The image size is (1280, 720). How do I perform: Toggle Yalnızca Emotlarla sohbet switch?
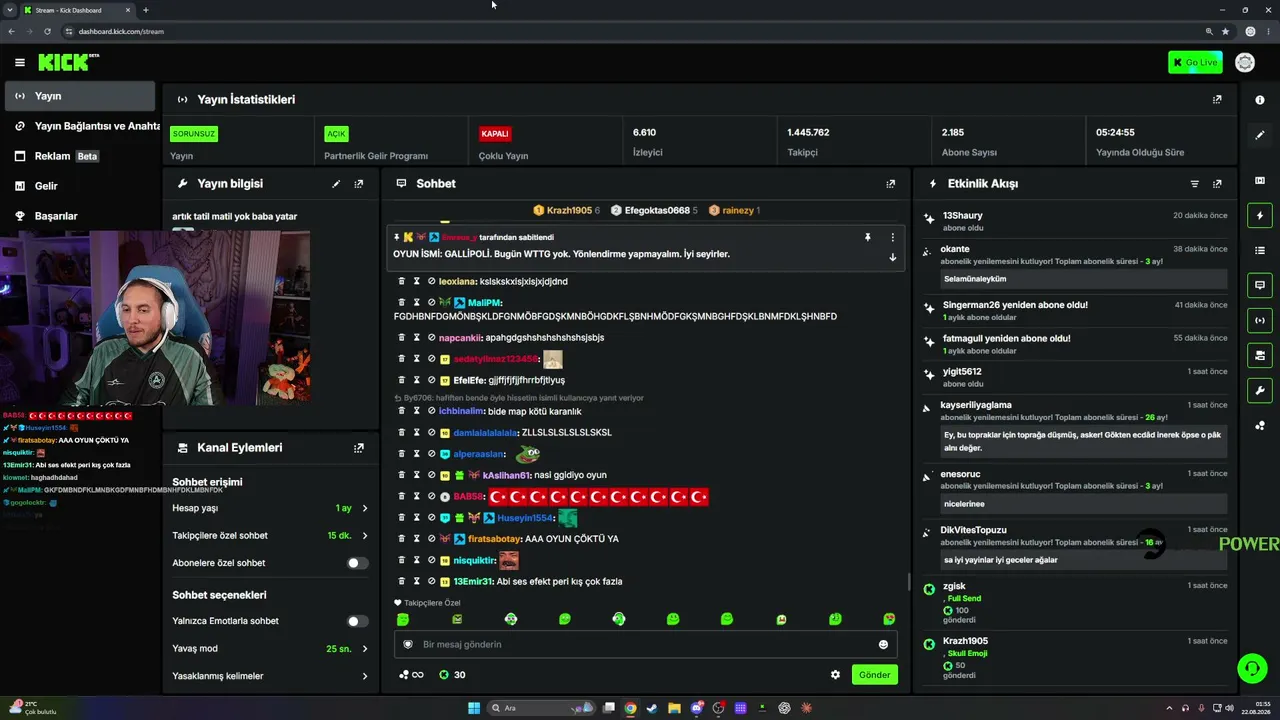point(357,621)
